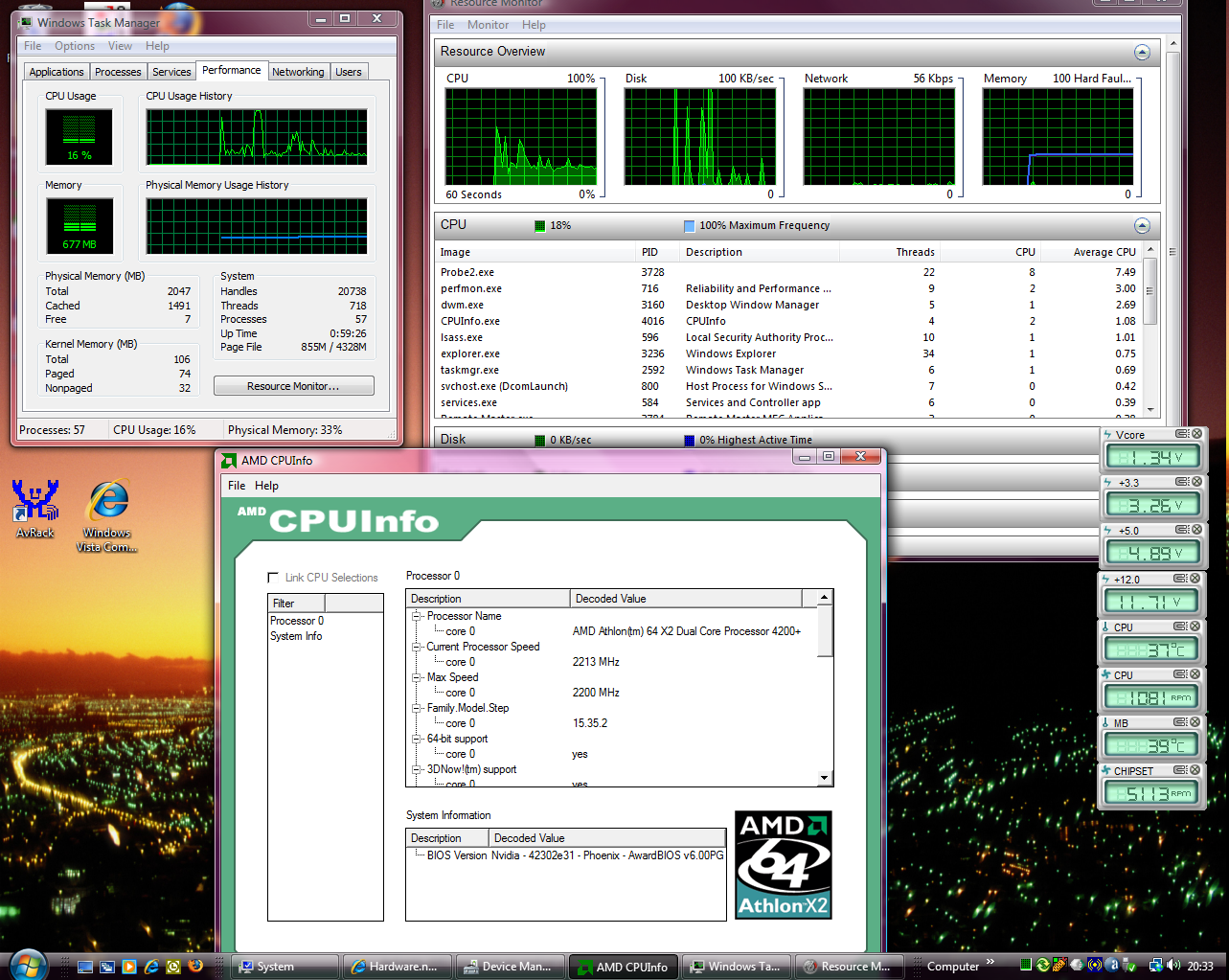
Task: Open the AvRack desktop shortcut icon
Action: tap(35, 508)
